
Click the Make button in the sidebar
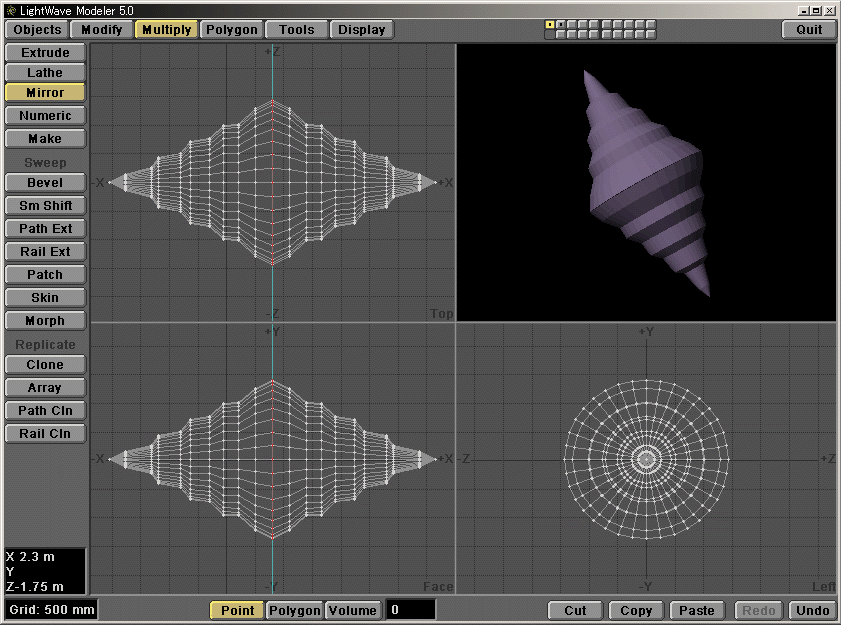pos(44,138)
